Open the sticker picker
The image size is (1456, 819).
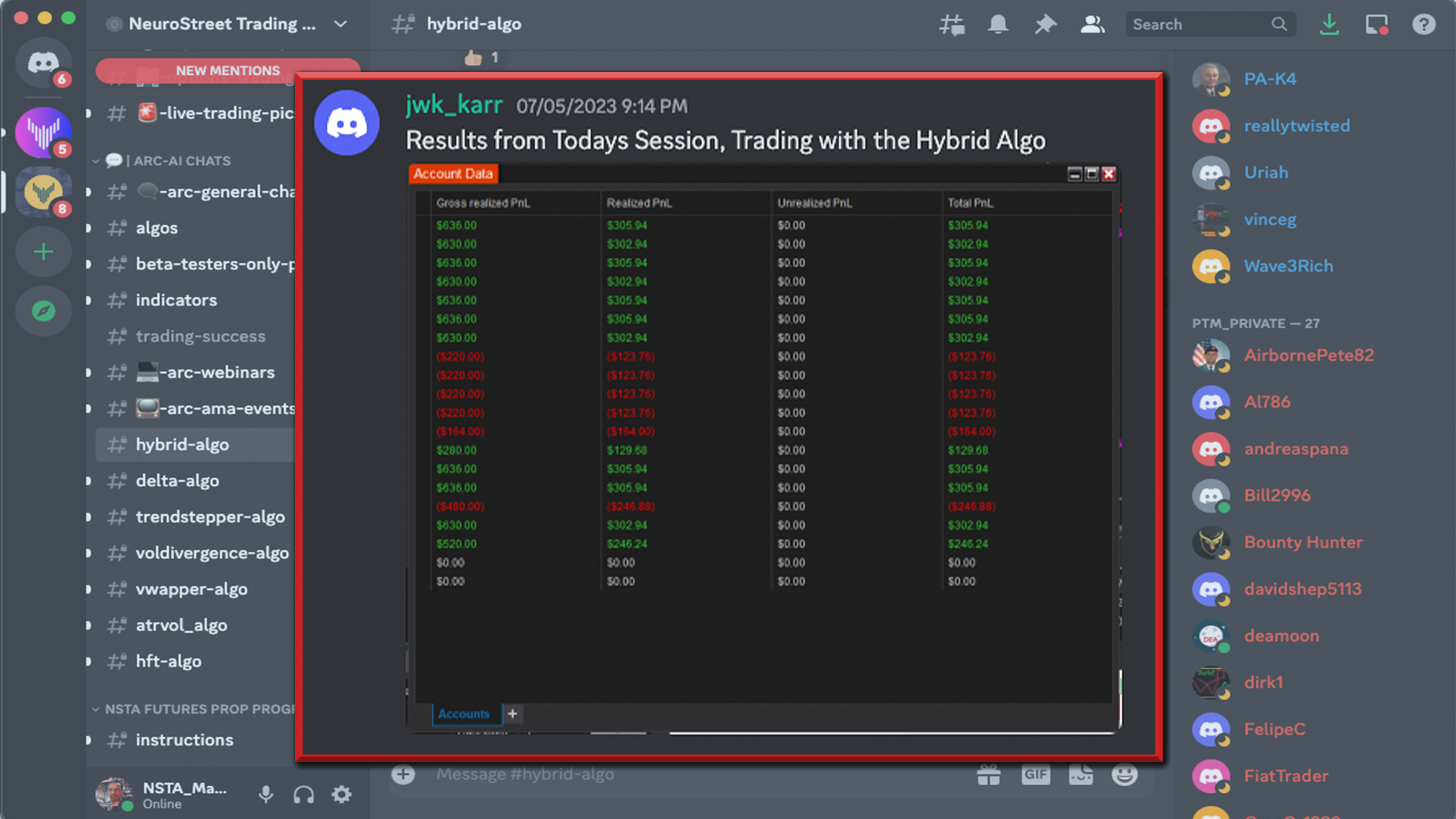(1081, 774)
